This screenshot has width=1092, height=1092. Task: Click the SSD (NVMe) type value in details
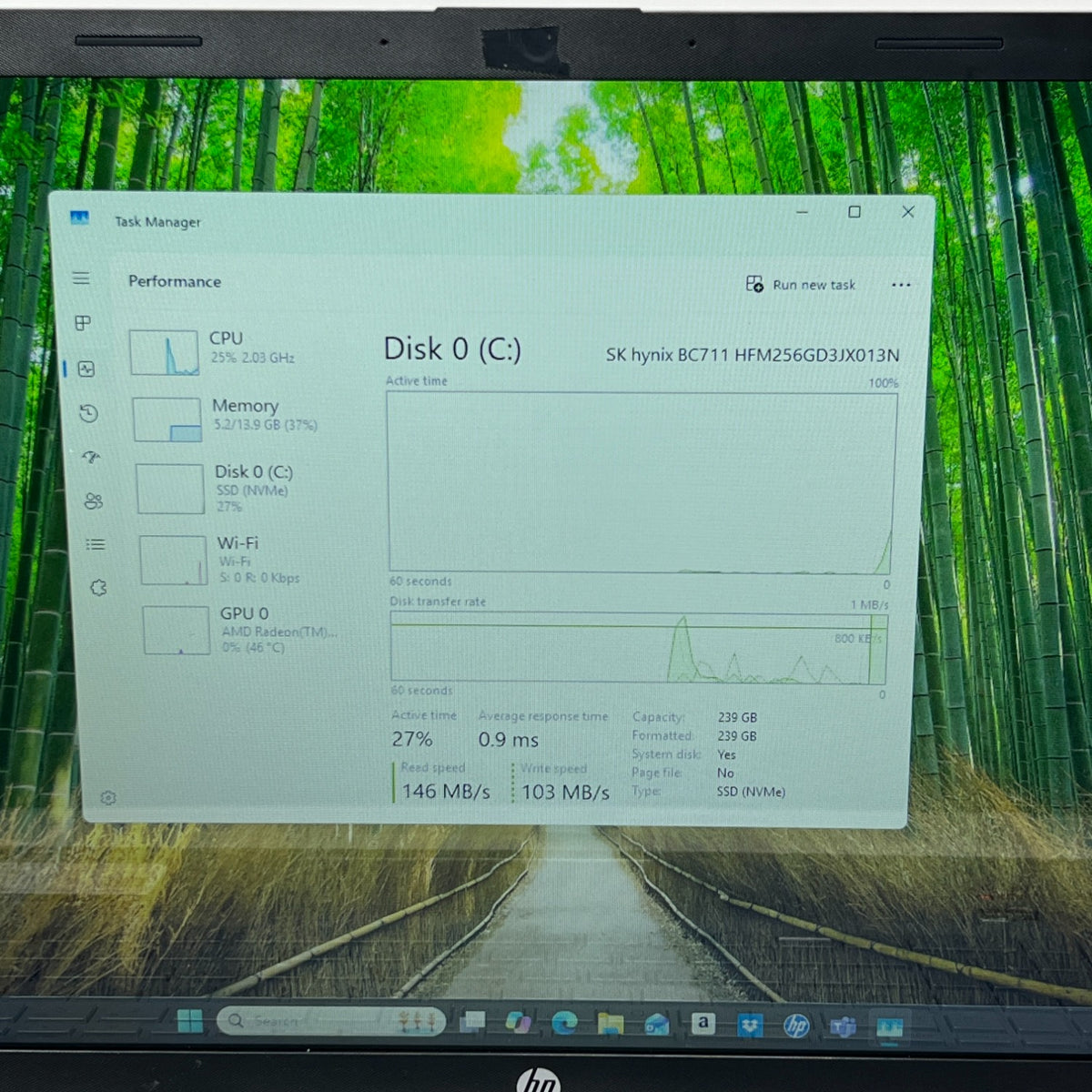(751, 792)
